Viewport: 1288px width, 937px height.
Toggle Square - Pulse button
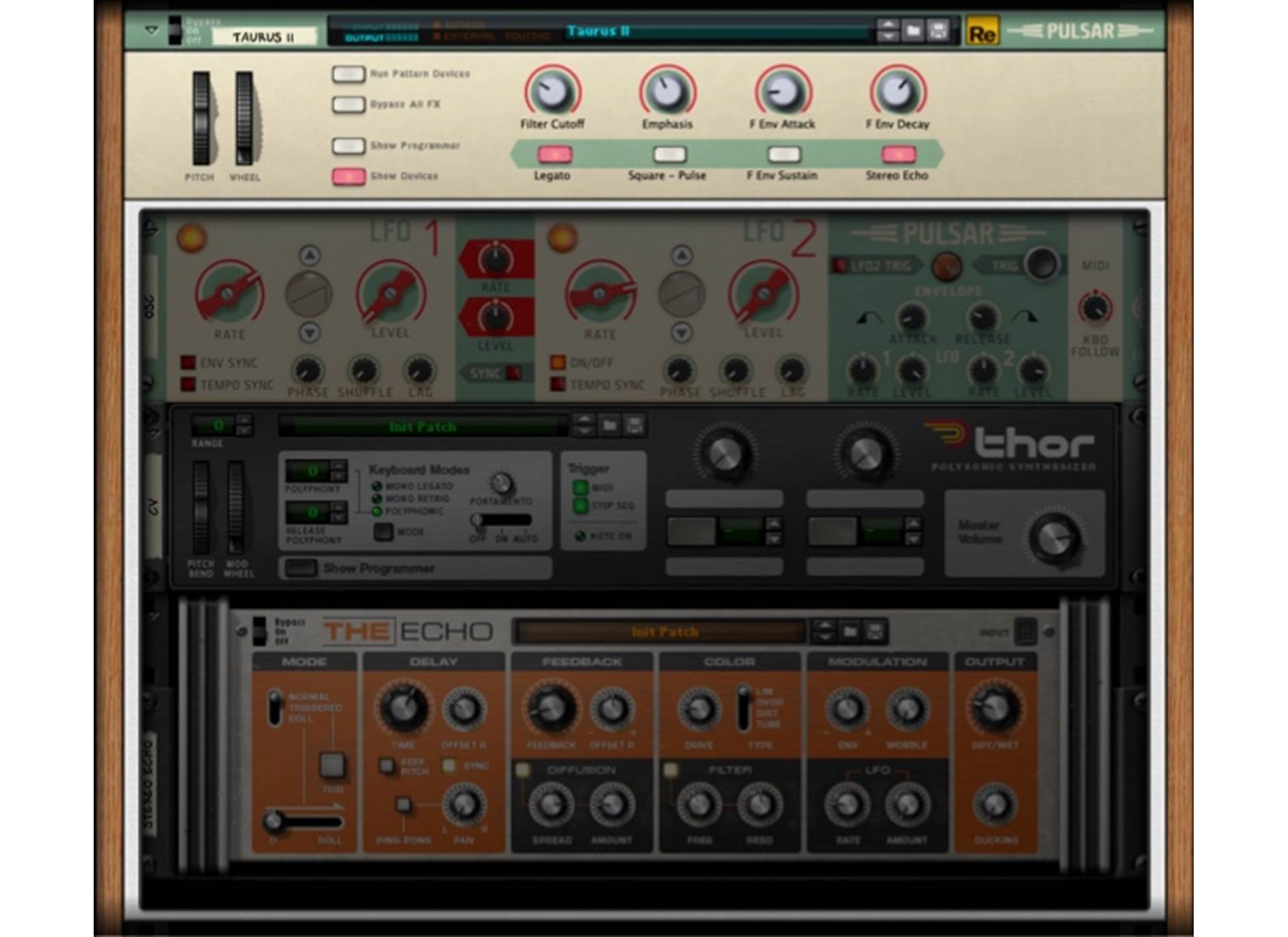point(669,154)
